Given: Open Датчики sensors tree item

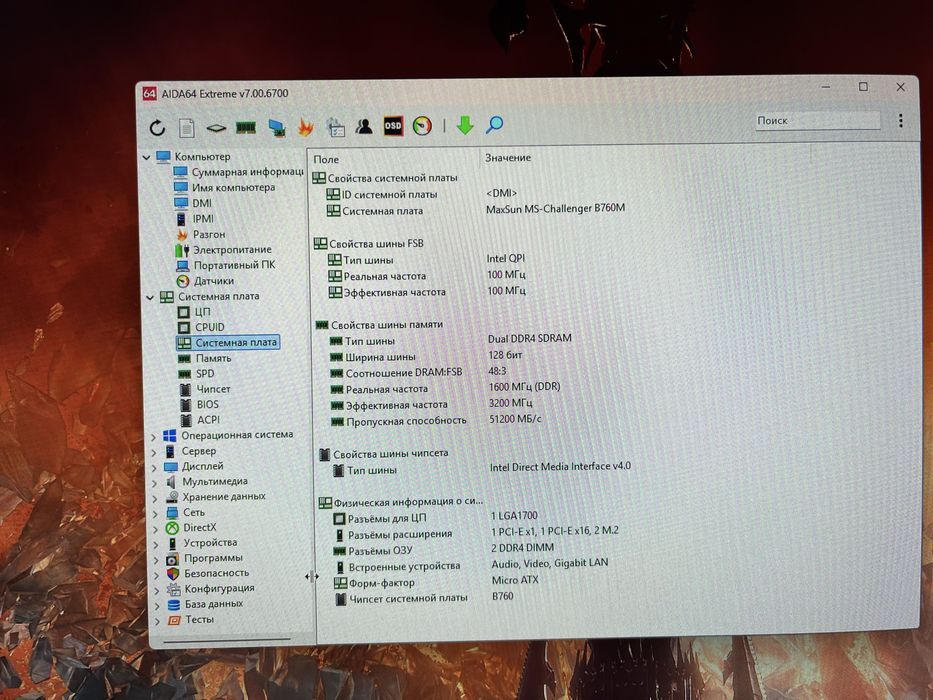Looking at the screenshot, I should pos(205,280).
